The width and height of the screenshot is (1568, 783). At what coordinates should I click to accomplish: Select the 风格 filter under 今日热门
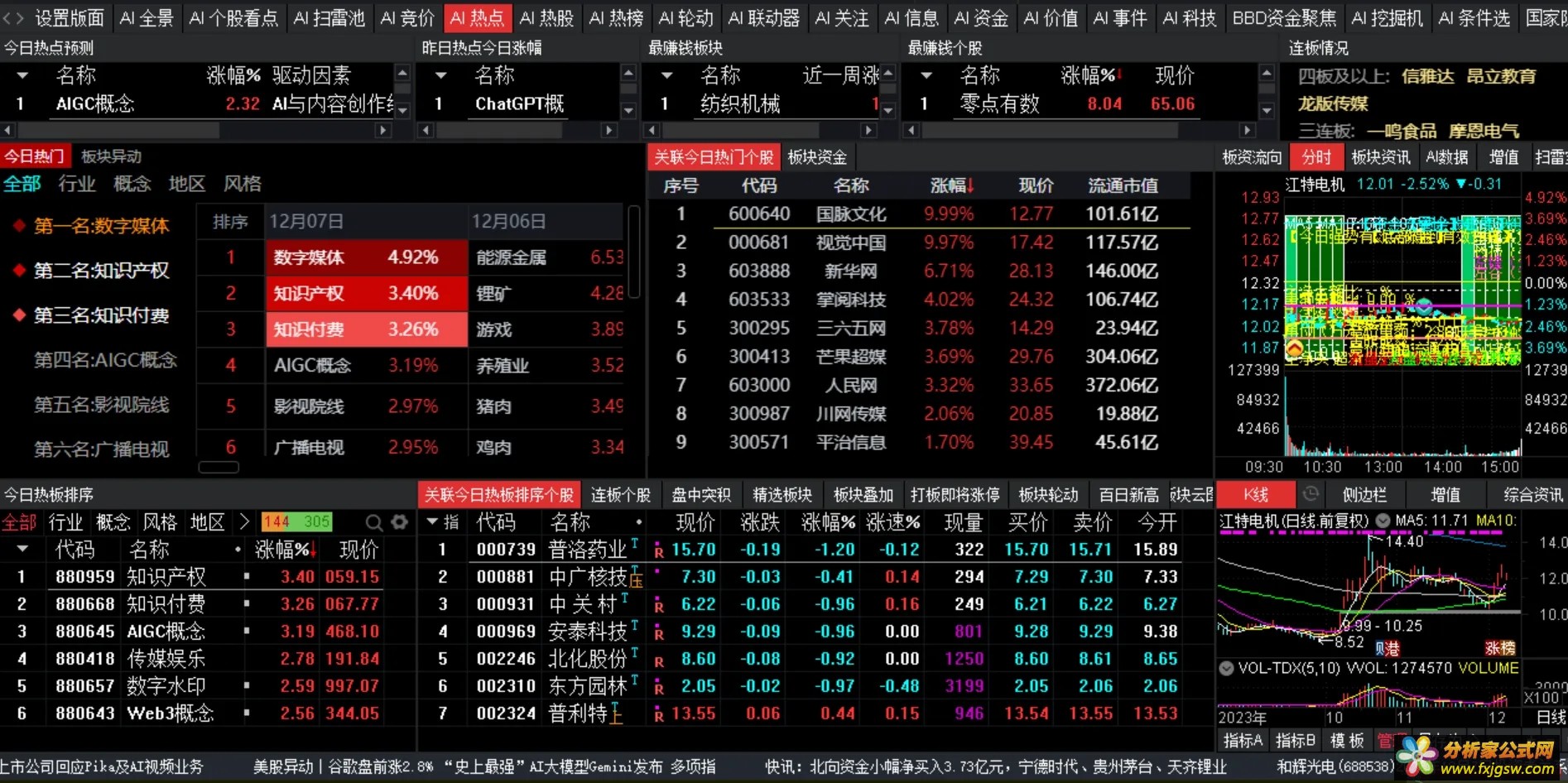point(243,184)
